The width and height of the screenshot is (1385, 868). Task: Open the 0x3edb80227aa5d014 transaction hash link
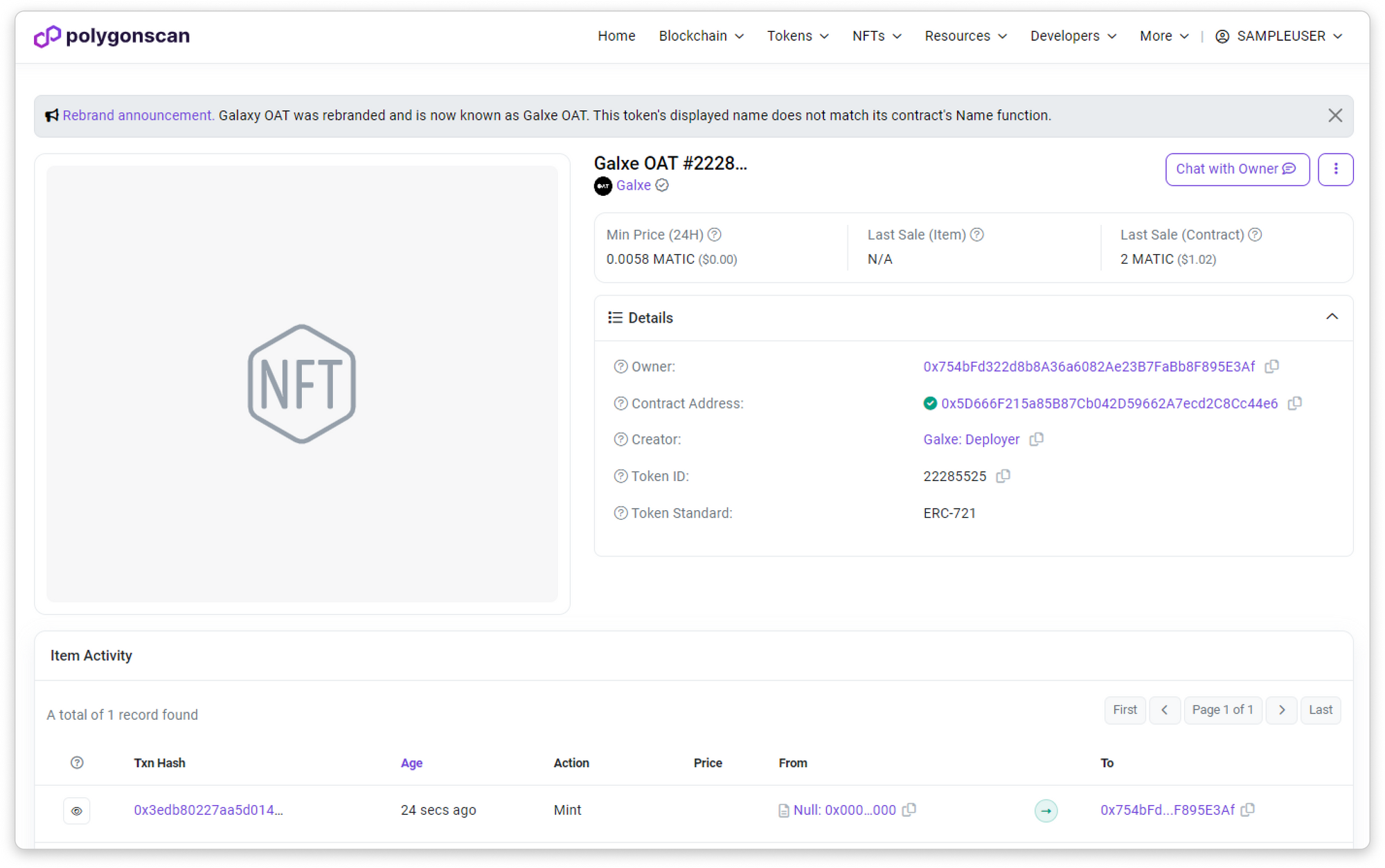[208, 810]
